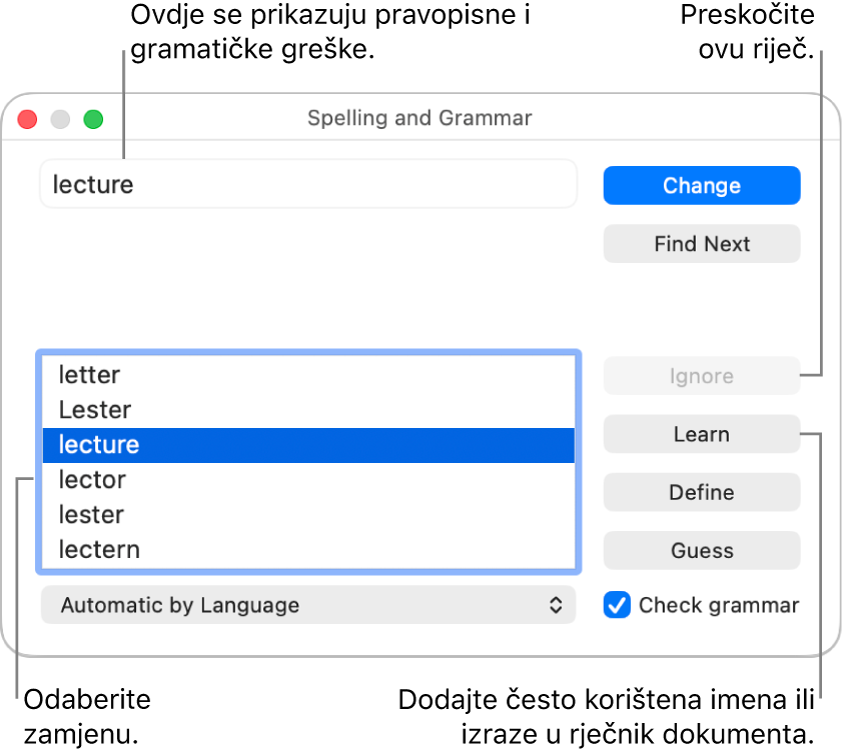Click the green zoom window icon

pos(93,118)
